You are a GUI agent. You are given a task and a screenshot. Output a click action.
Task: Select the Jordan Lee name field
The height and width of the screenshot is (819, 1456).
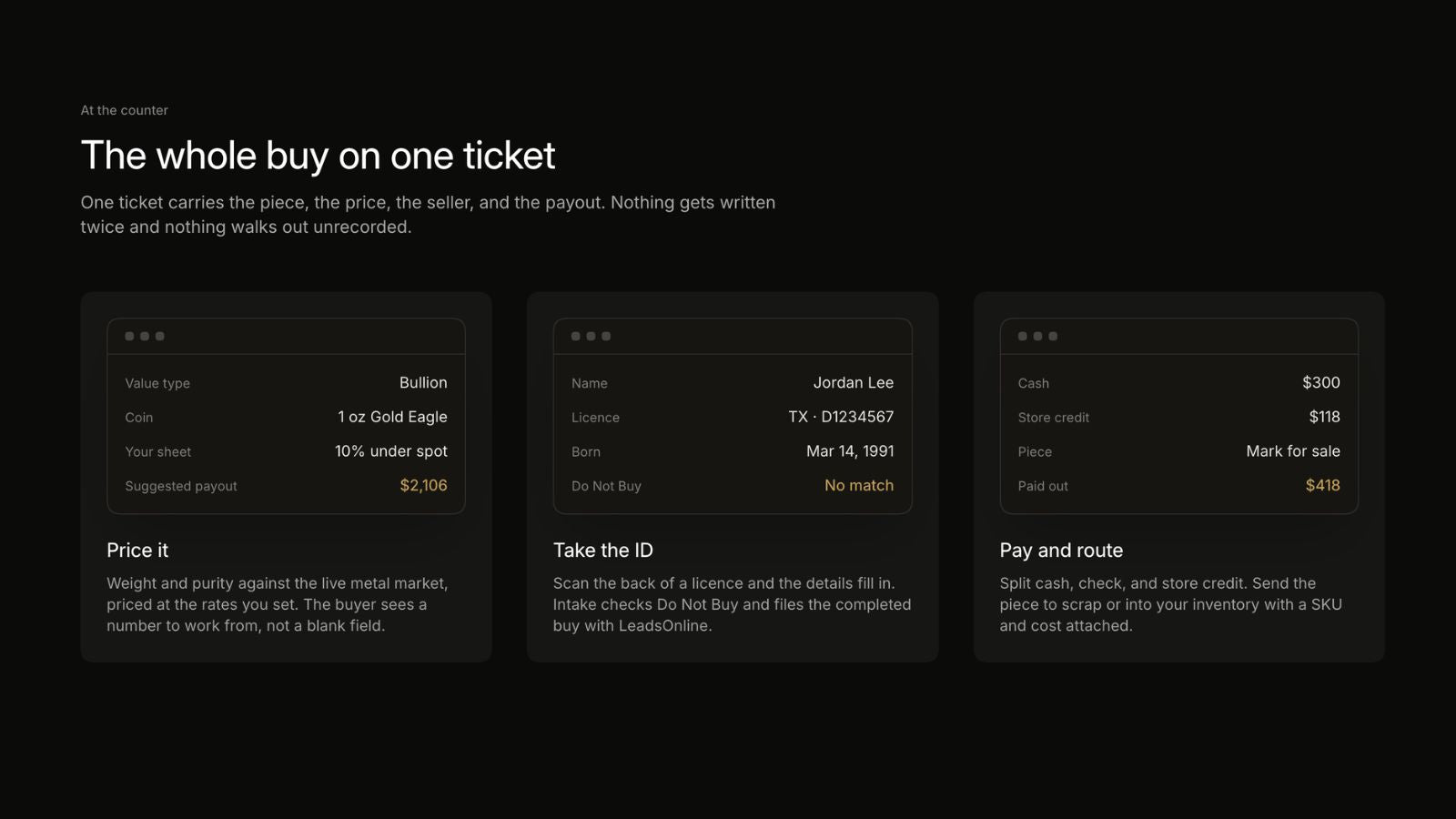733,383
